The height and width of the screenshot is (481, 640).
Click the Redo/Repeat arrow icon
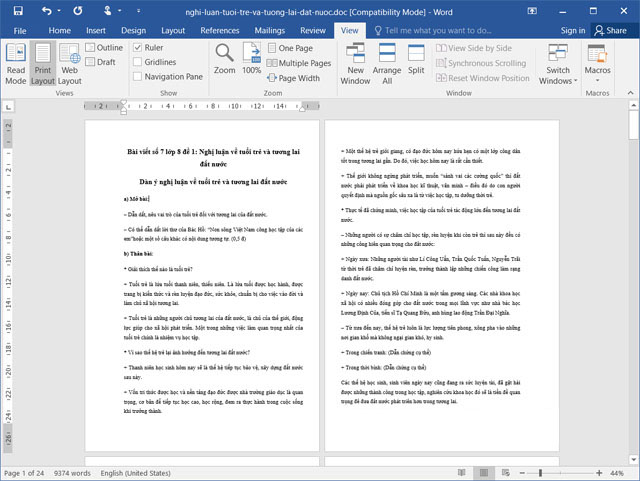click(78, 11)
